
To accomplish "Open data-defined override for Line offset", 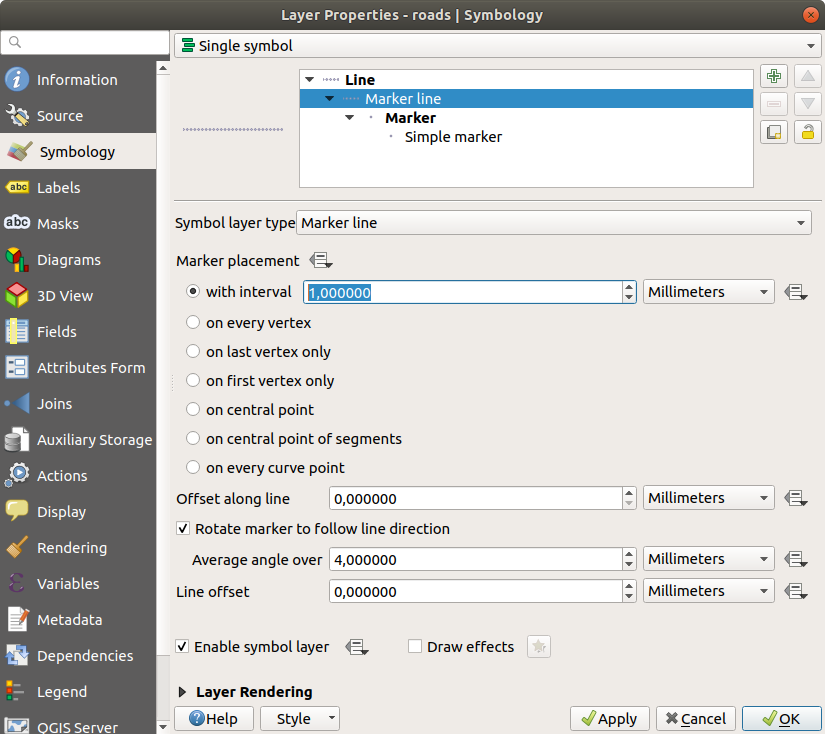I will (796, 591).
